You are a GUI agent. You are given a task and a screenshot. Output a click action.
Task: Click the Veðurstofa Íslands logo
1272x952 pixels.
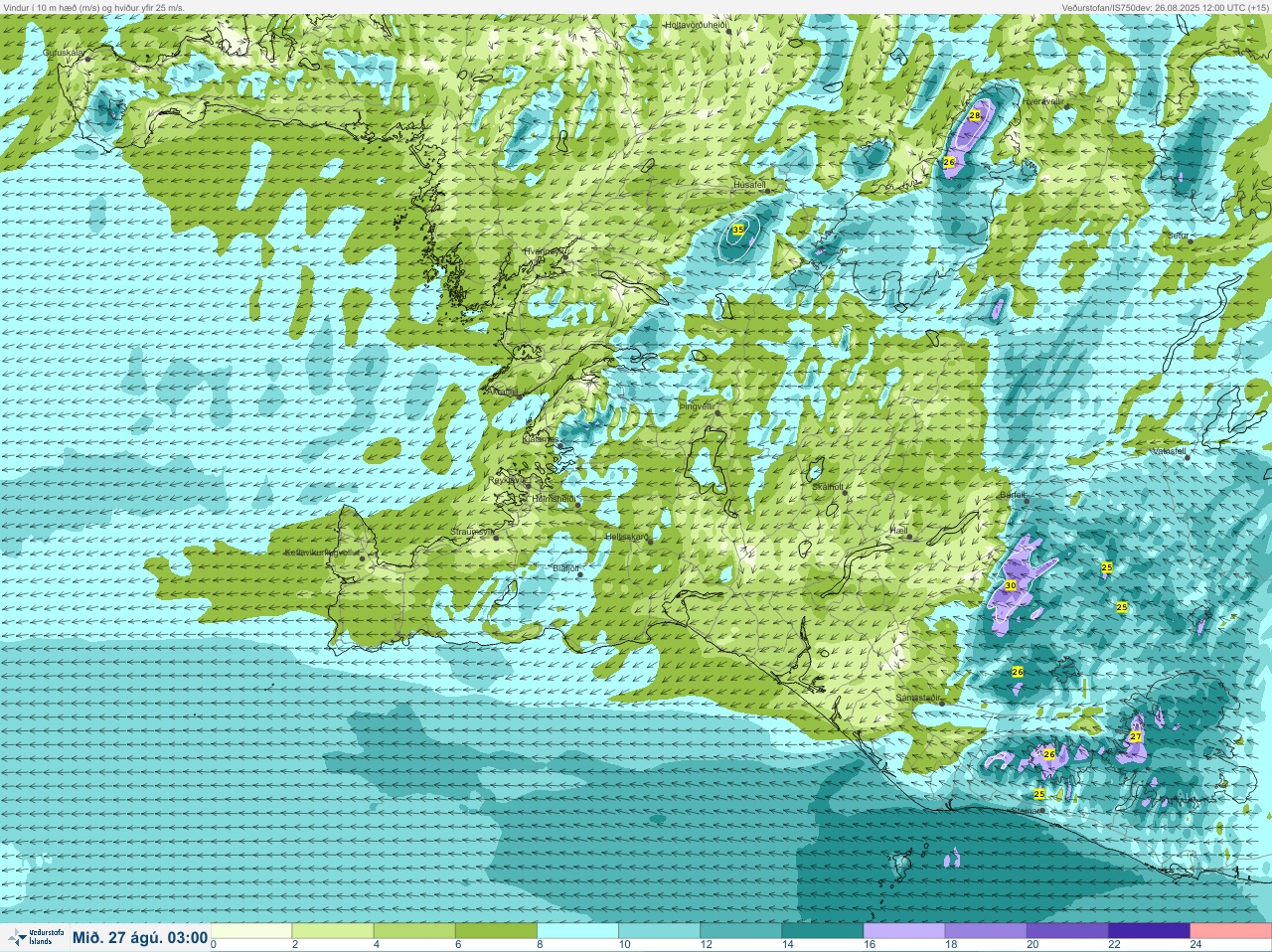[x=35, y=937]
